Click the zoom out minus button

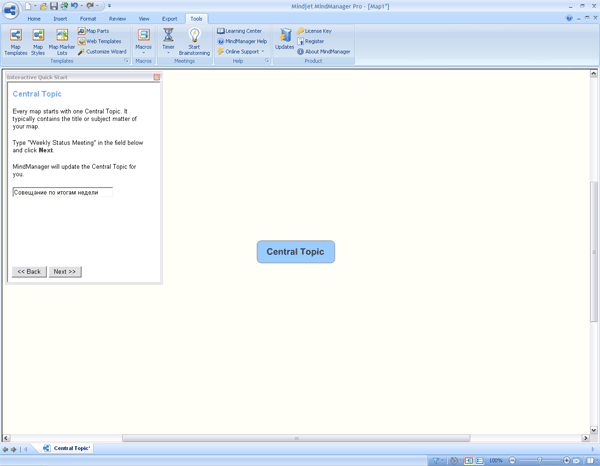512,460
